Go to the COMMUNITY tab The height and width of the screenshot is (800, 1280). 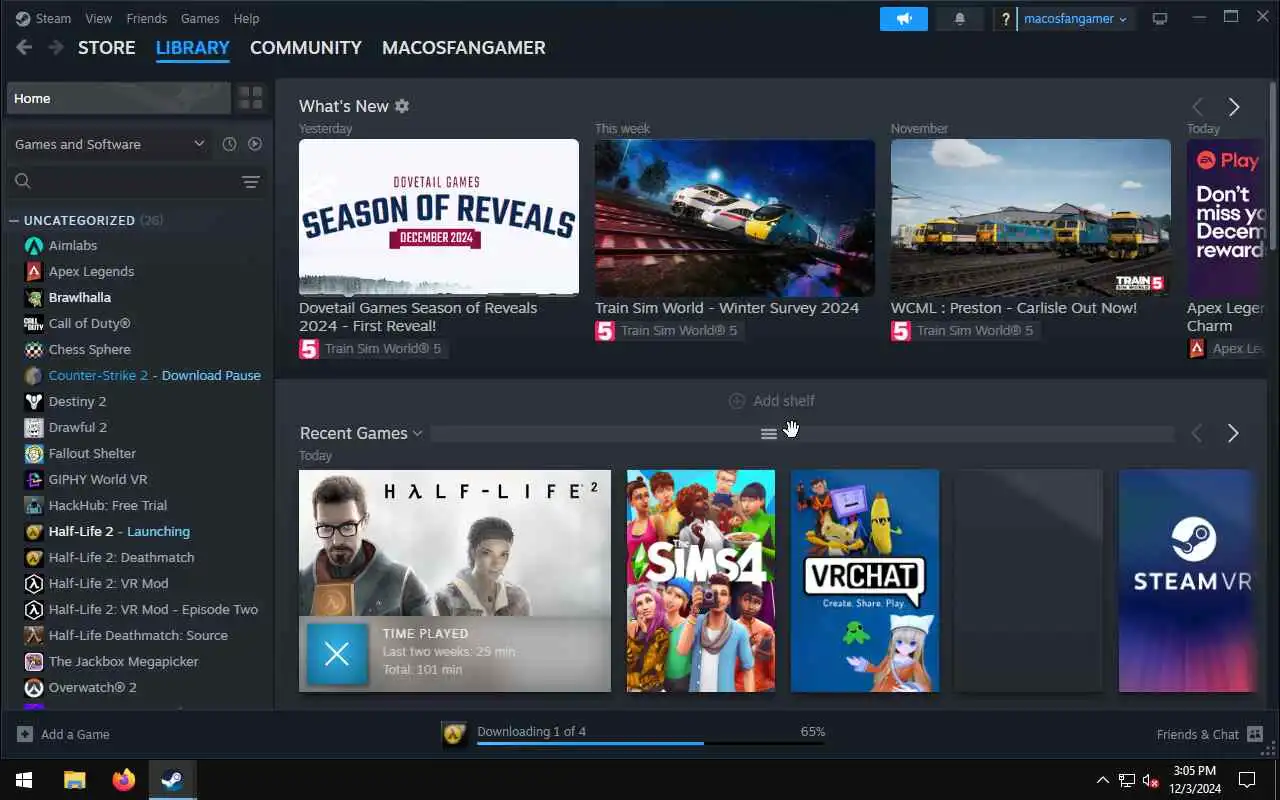(306, 47)
